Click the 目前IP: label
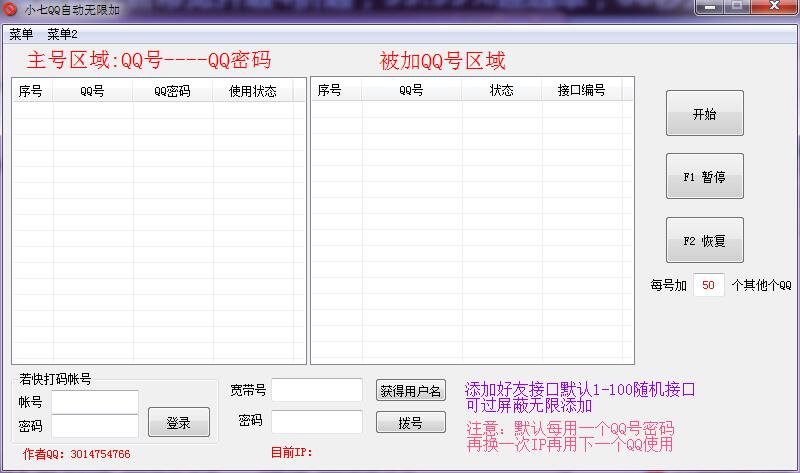This screenshot has width=800, height=473. click(291, 452)
